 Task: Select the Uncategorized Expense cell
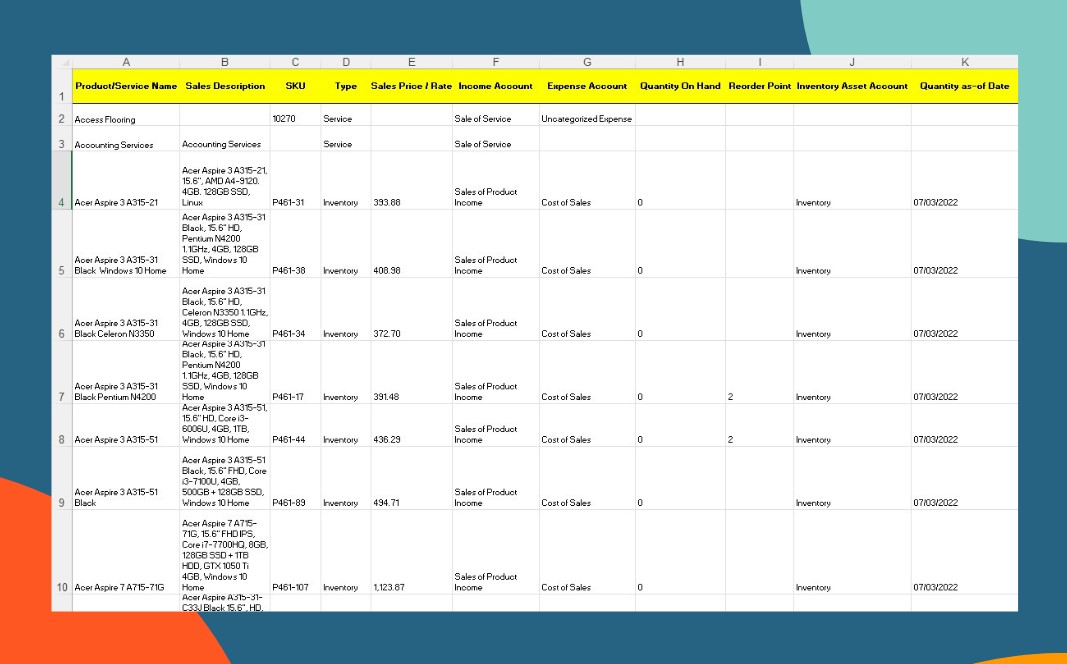tap(587, 115)
